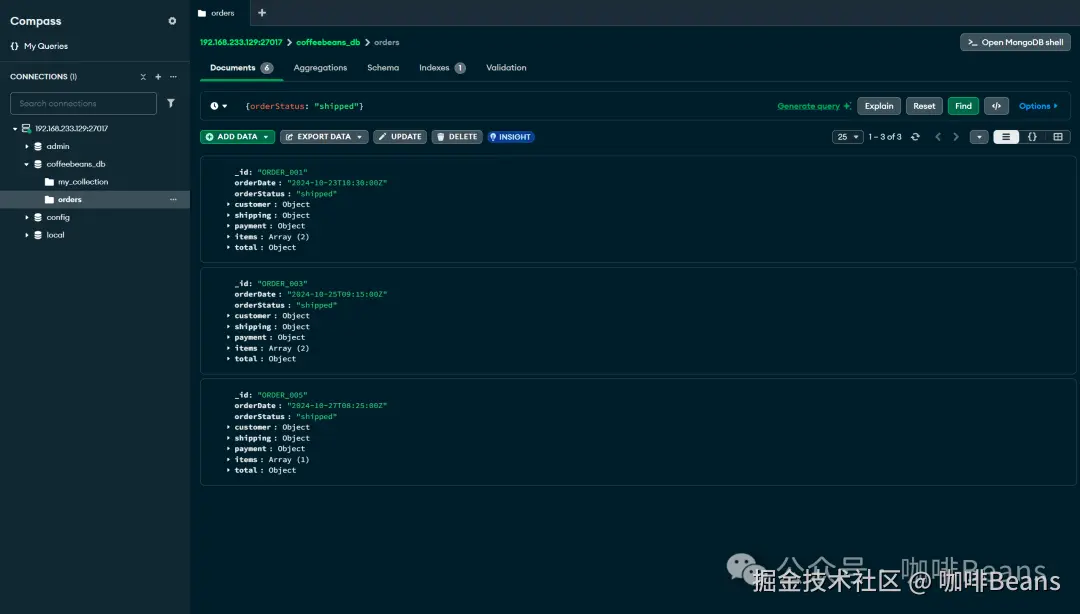
Task: Expand the local database
Action: coord(27,235)
